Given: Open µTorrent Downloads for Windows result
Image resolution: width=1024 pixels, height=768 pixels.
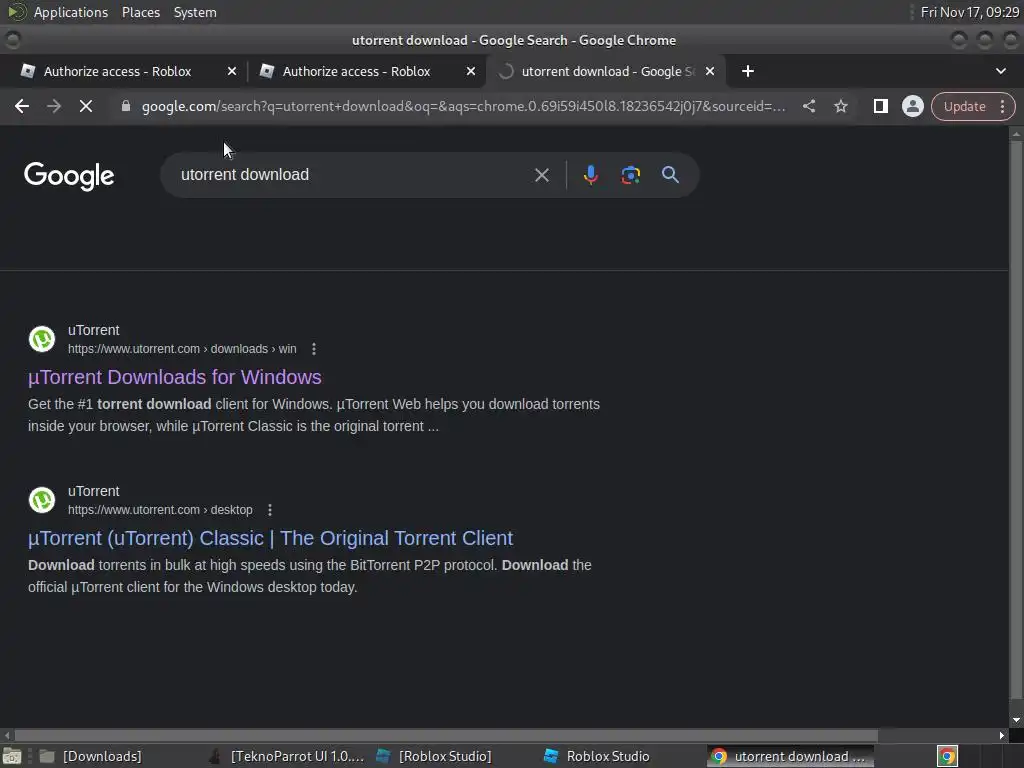Looking at the screenshot, I should click(x=175, y=377).
